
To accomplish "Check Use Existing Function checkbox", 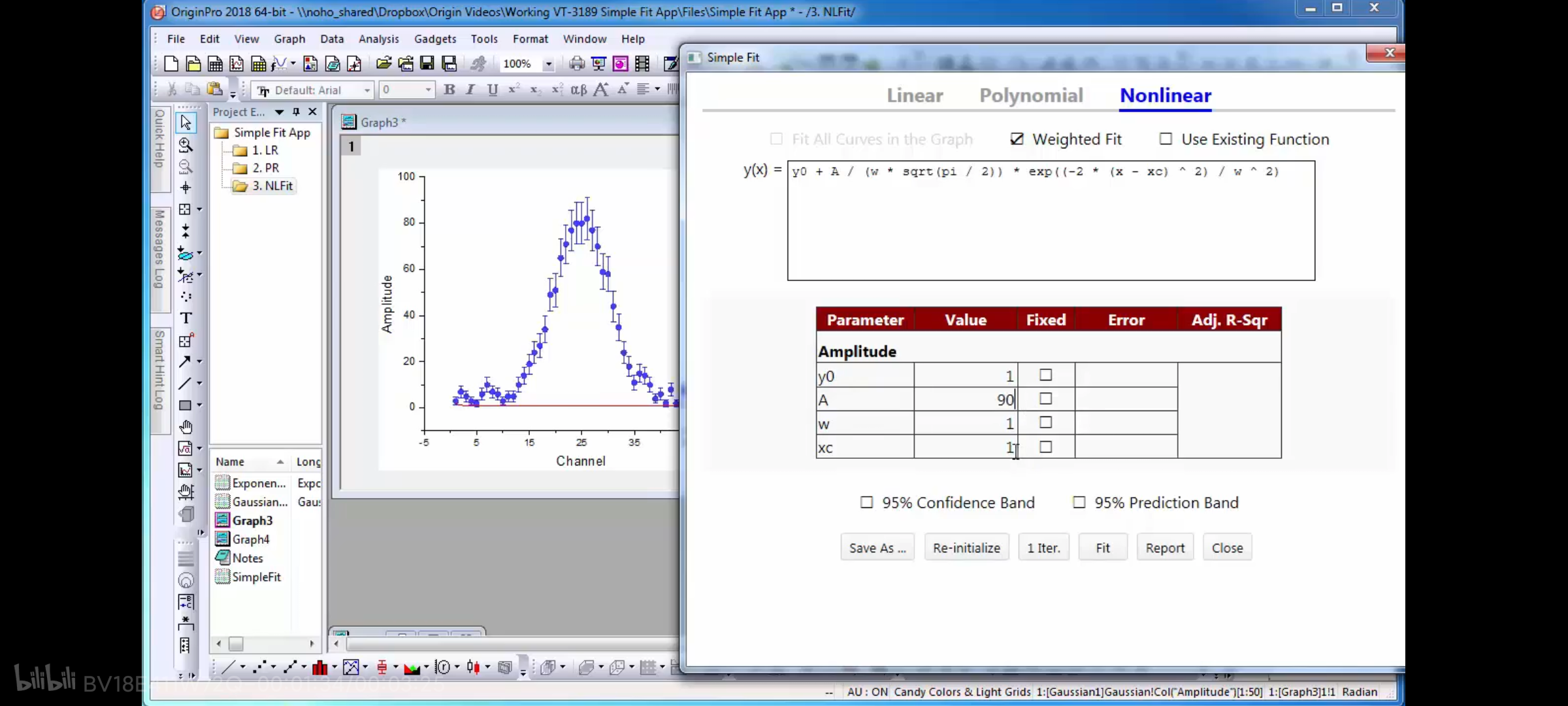I will (1166, 139).
